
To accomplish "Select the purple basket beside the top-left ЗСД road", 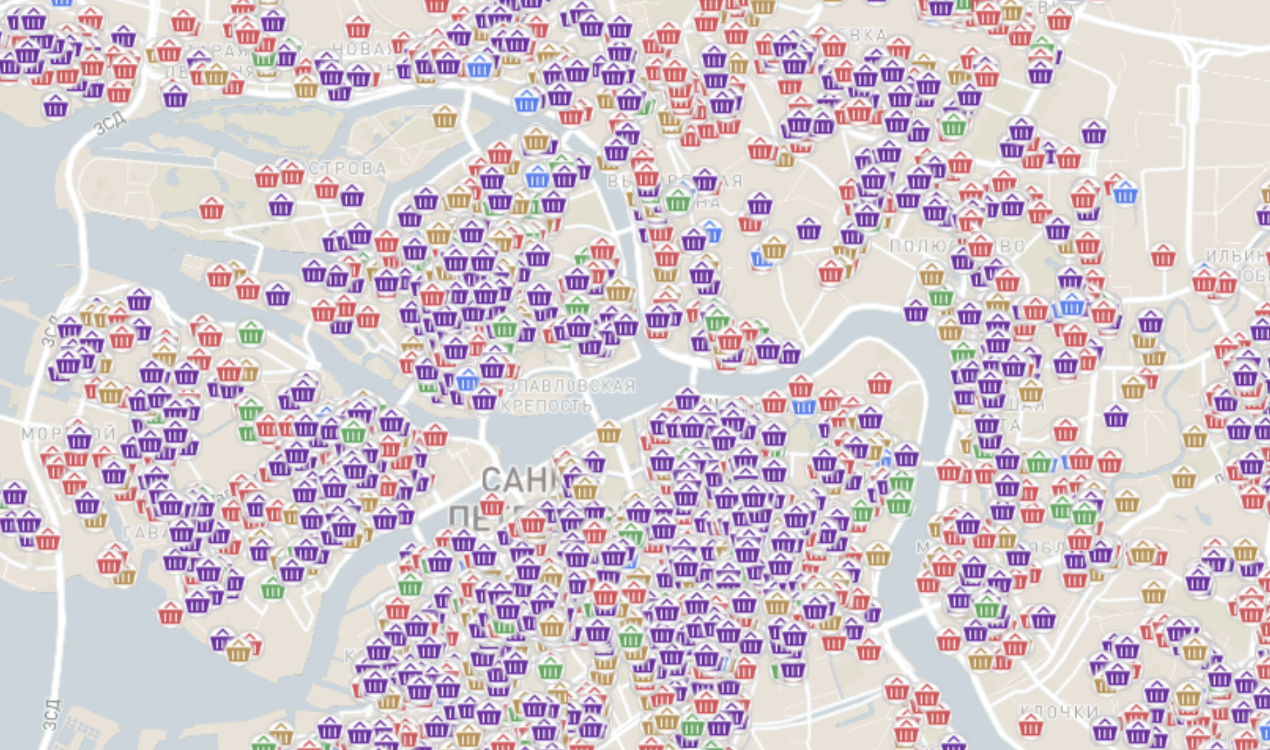I will (x=56, y=105).
